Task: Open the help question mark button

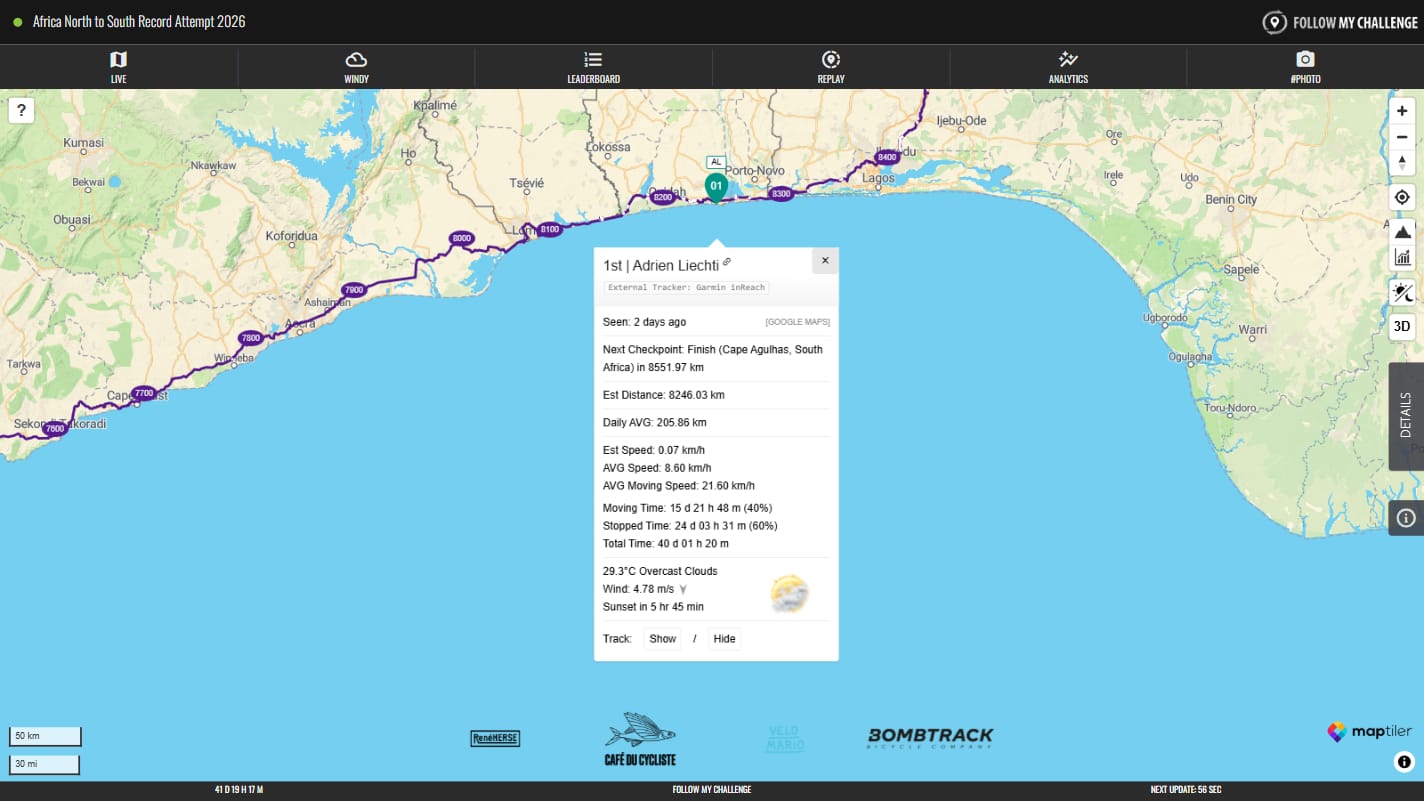Action: [x=21, y=111]
